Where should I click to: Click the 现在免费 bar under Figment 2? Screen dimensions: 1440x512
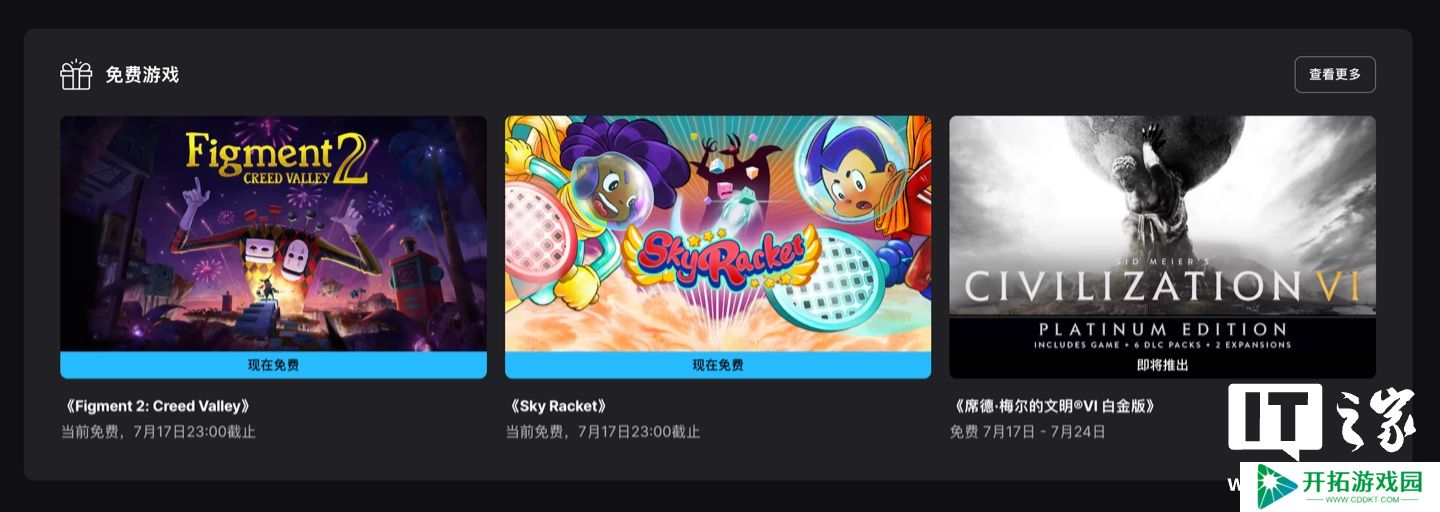click(273, 365)
